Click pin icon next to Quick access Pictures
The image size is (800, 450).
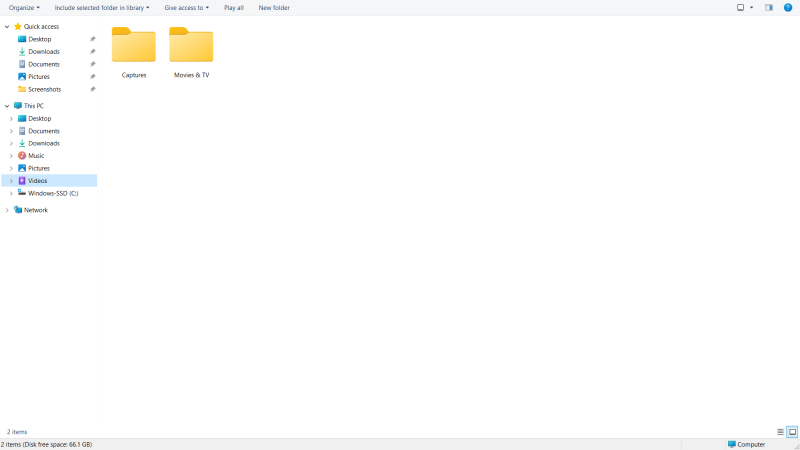tap(92, 77)
